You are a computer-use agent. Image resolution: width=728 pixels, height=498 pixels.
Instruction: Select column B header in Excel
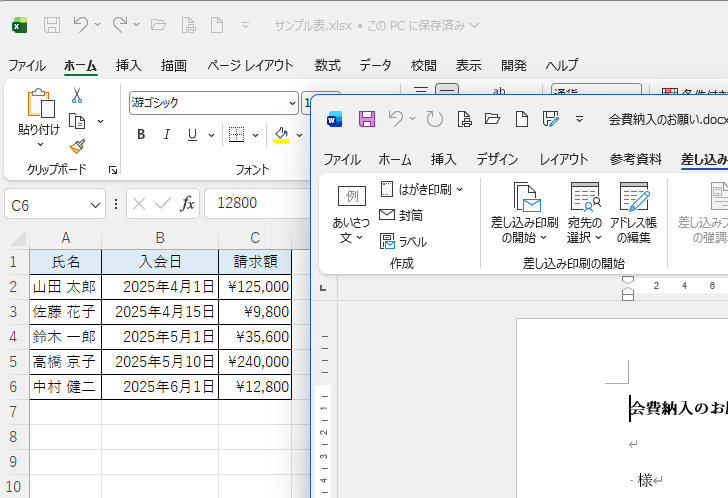tap(160, 238)
